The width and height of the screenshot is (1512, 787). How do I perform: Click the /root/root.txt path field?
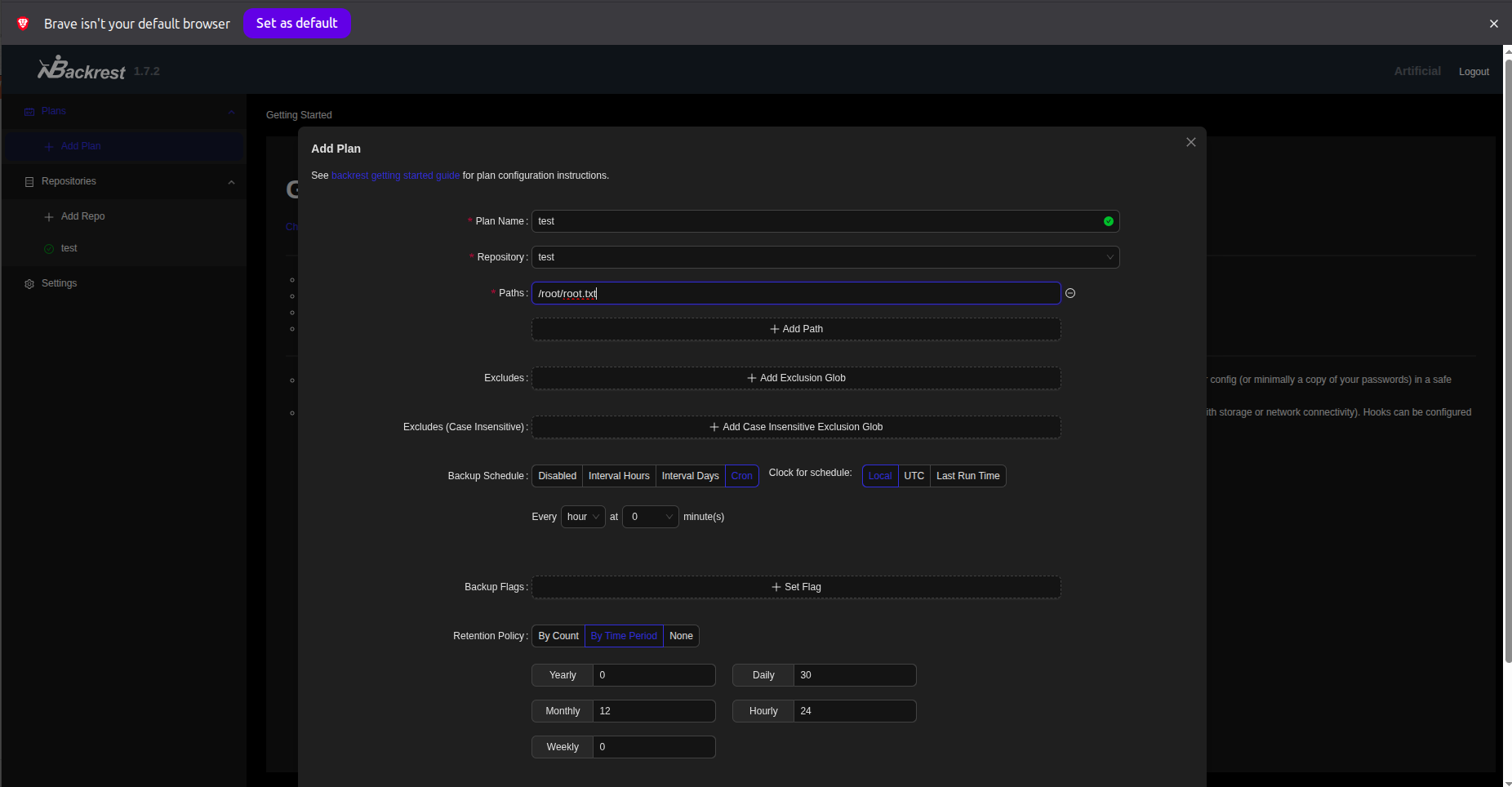click(796, 293)
